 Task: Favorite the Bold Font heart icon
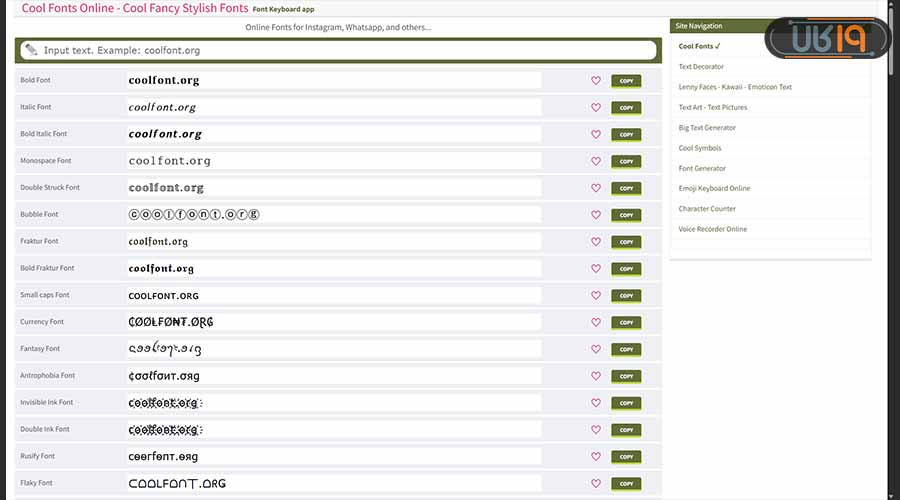click(596, 80)
